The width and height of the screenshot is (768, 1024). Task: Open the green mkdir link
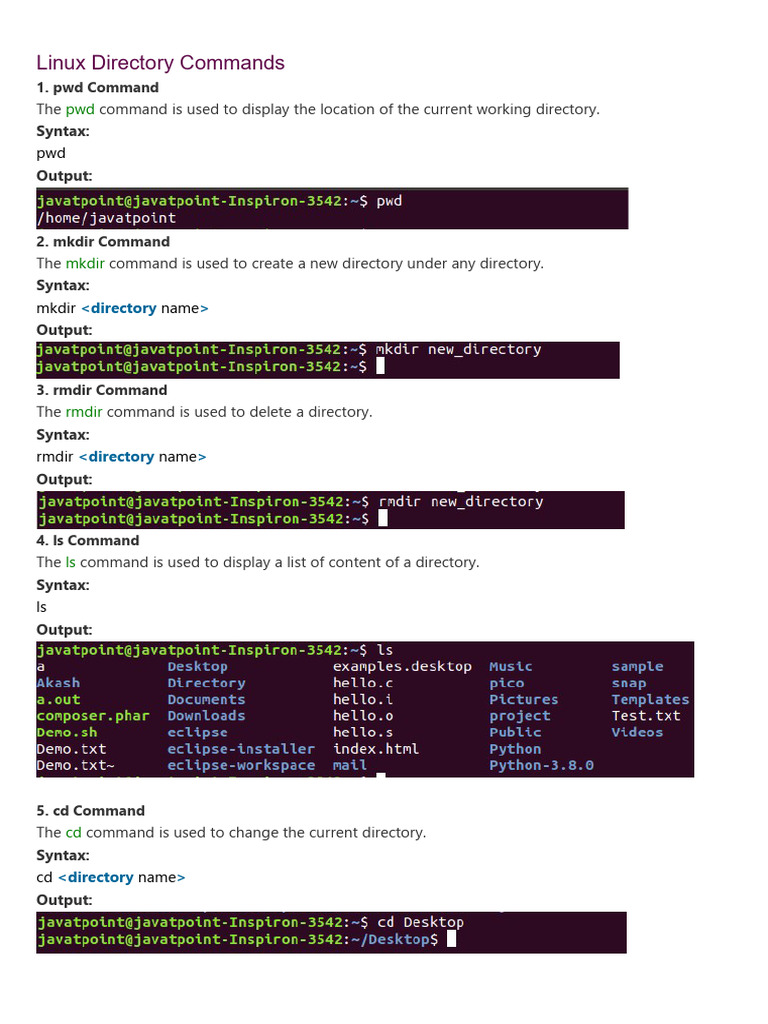click(x=85, y=263)
